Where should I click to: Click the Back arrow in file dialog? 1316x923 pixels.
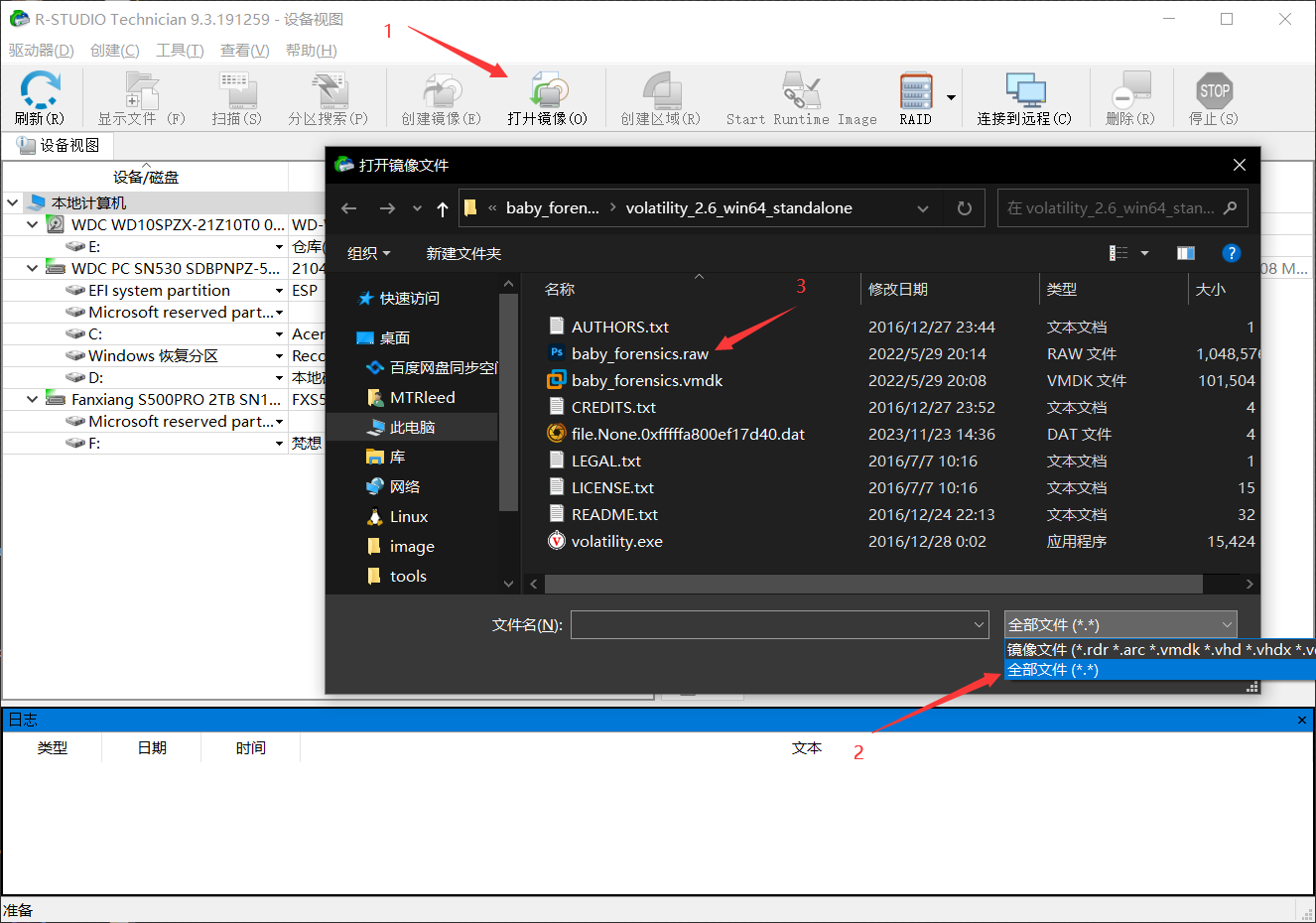[x=348, y=208]
